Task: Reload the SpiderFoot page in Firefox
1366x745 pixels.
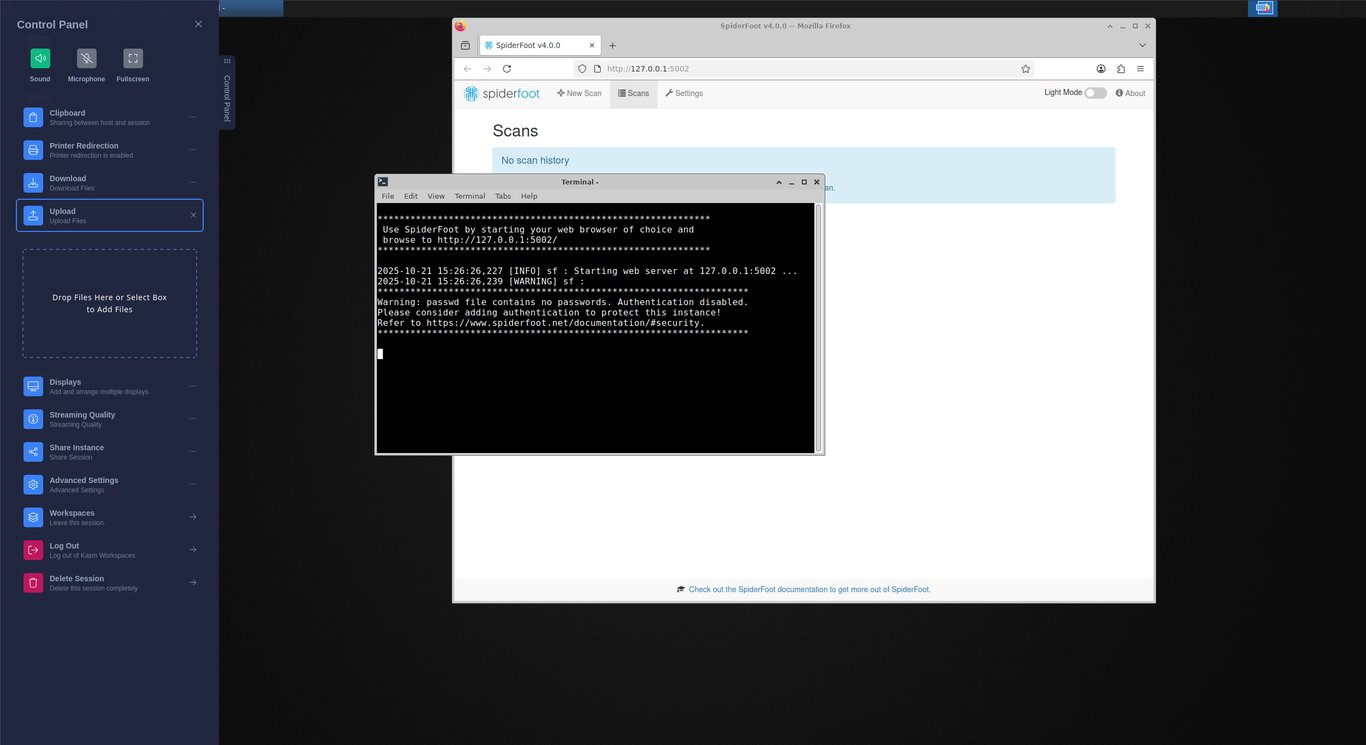Action: point(507,69)
